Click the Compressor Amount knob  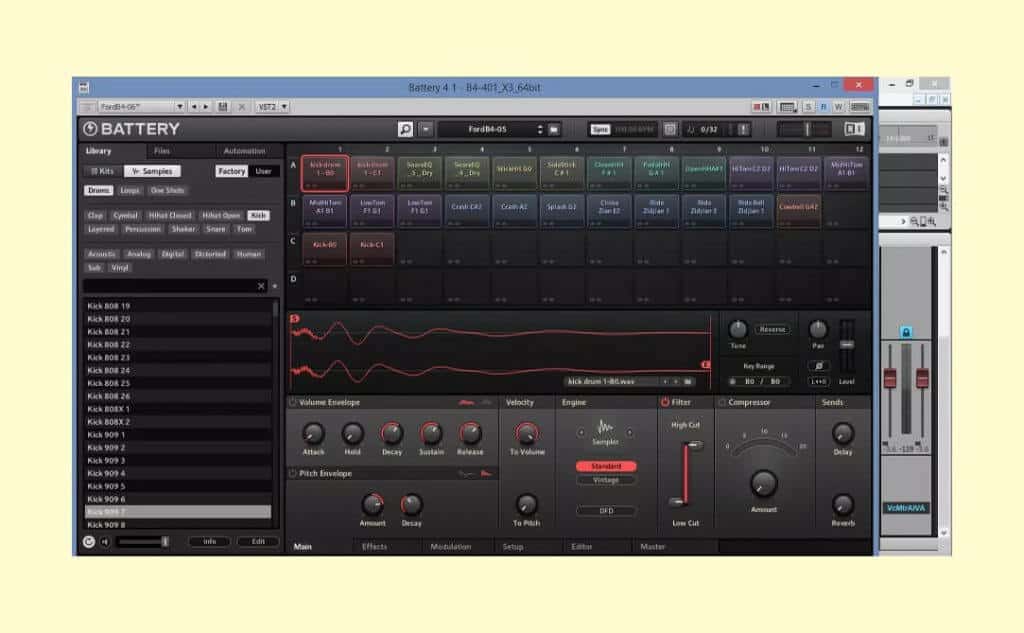[x=763, y=484]
